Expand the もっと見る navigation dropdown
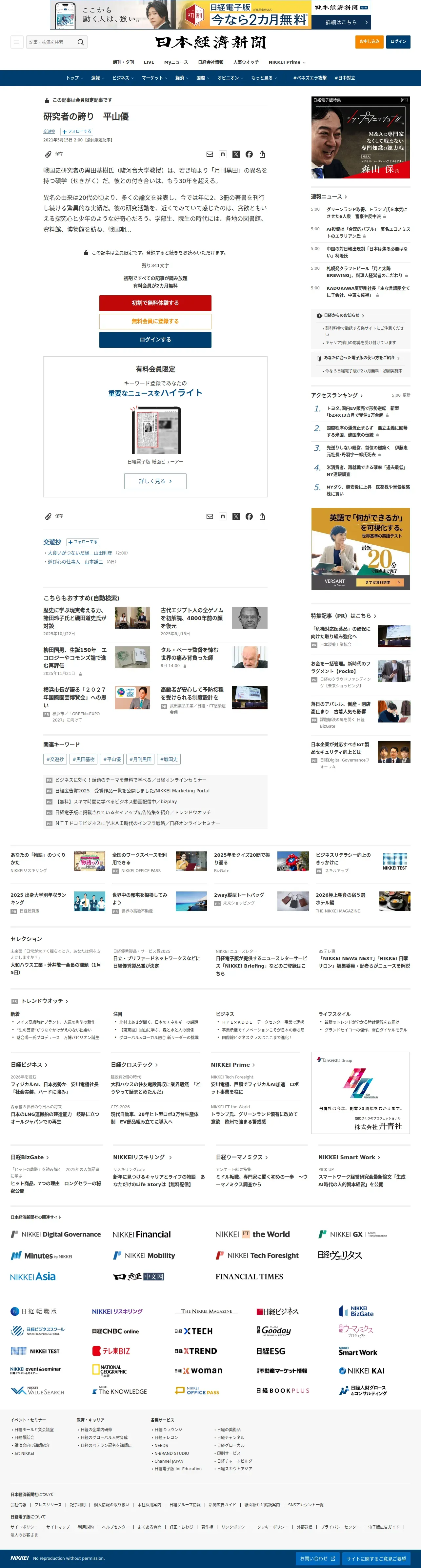The width and height of the screenshot is (421, 1568). point(265,78)
